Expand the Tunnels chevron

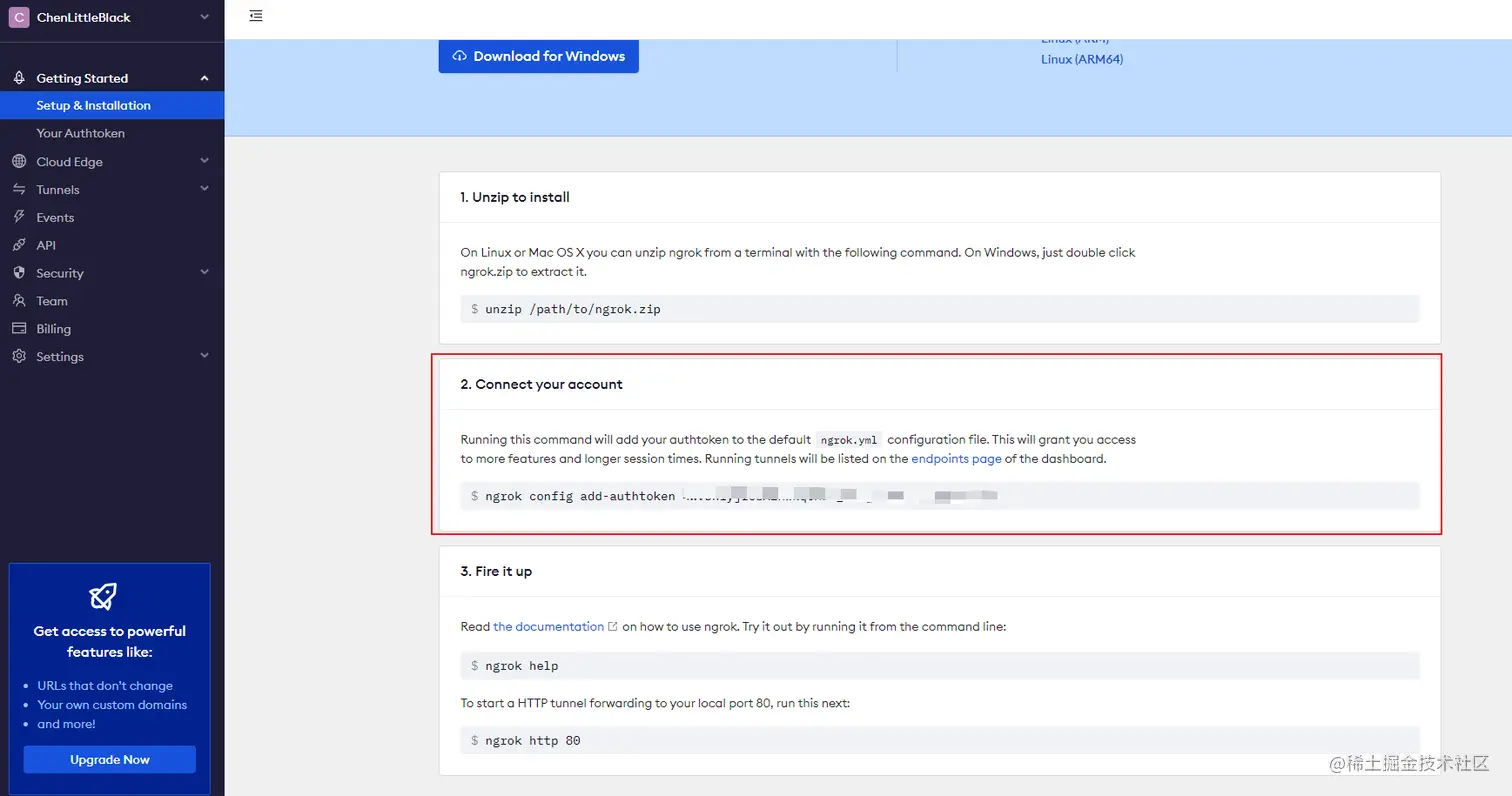point(204,189)
